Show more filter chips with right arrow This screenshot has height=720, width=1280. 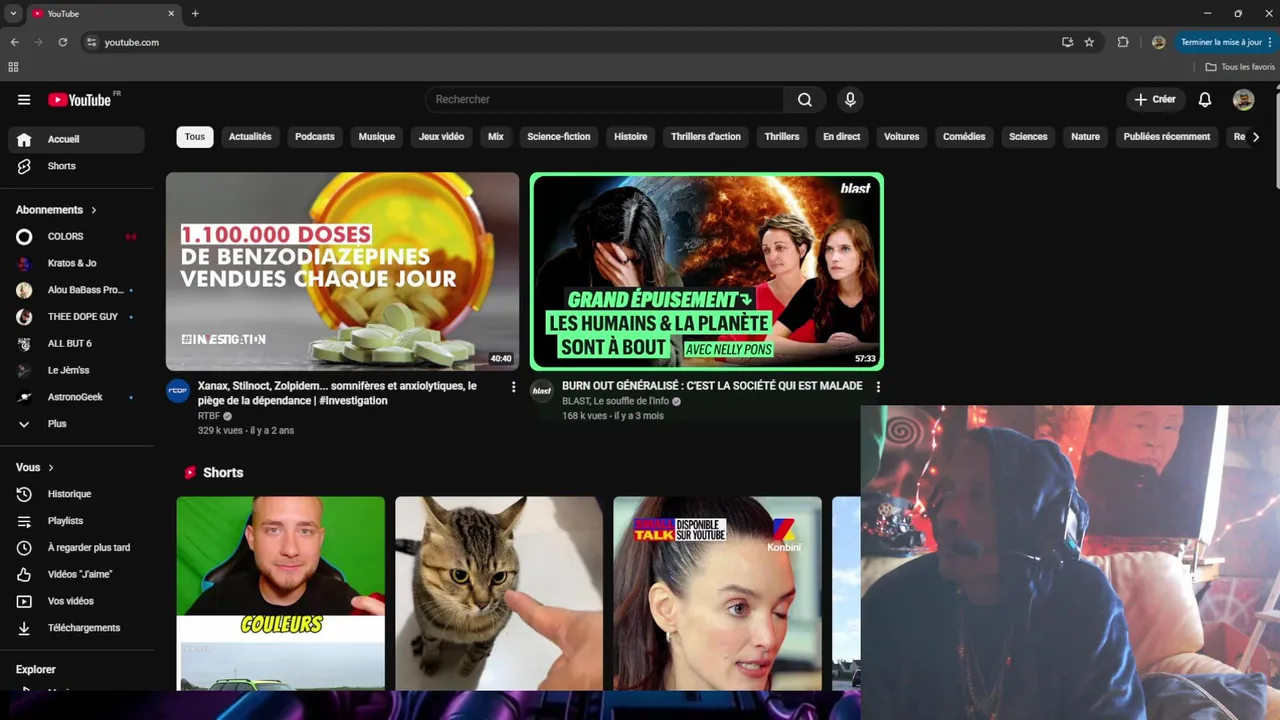click(x=1256, y=137)
